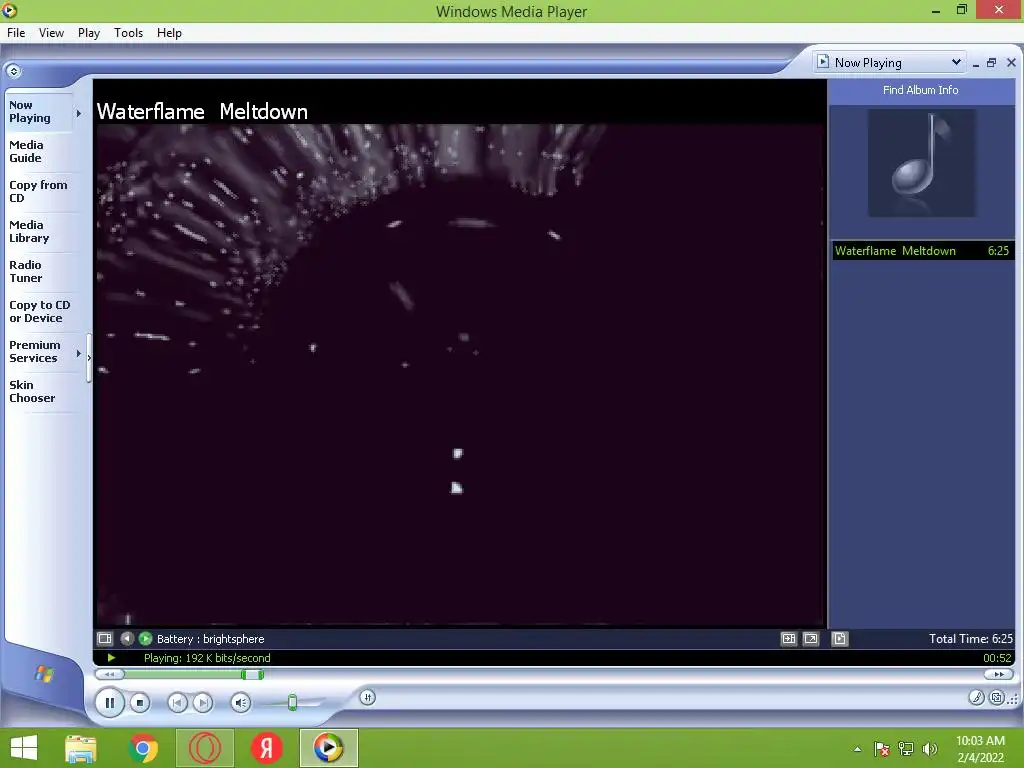Click the resize grip in the player corner
Image resolution: width=1024 pixels, height=768 pixels.
point(1014,700)
